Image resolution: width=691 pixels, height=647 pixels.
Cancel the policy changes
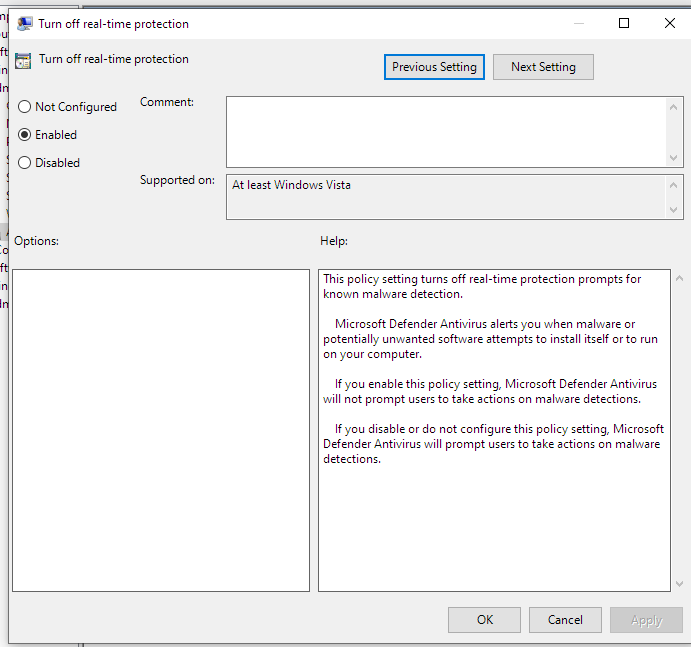point(565,620)
